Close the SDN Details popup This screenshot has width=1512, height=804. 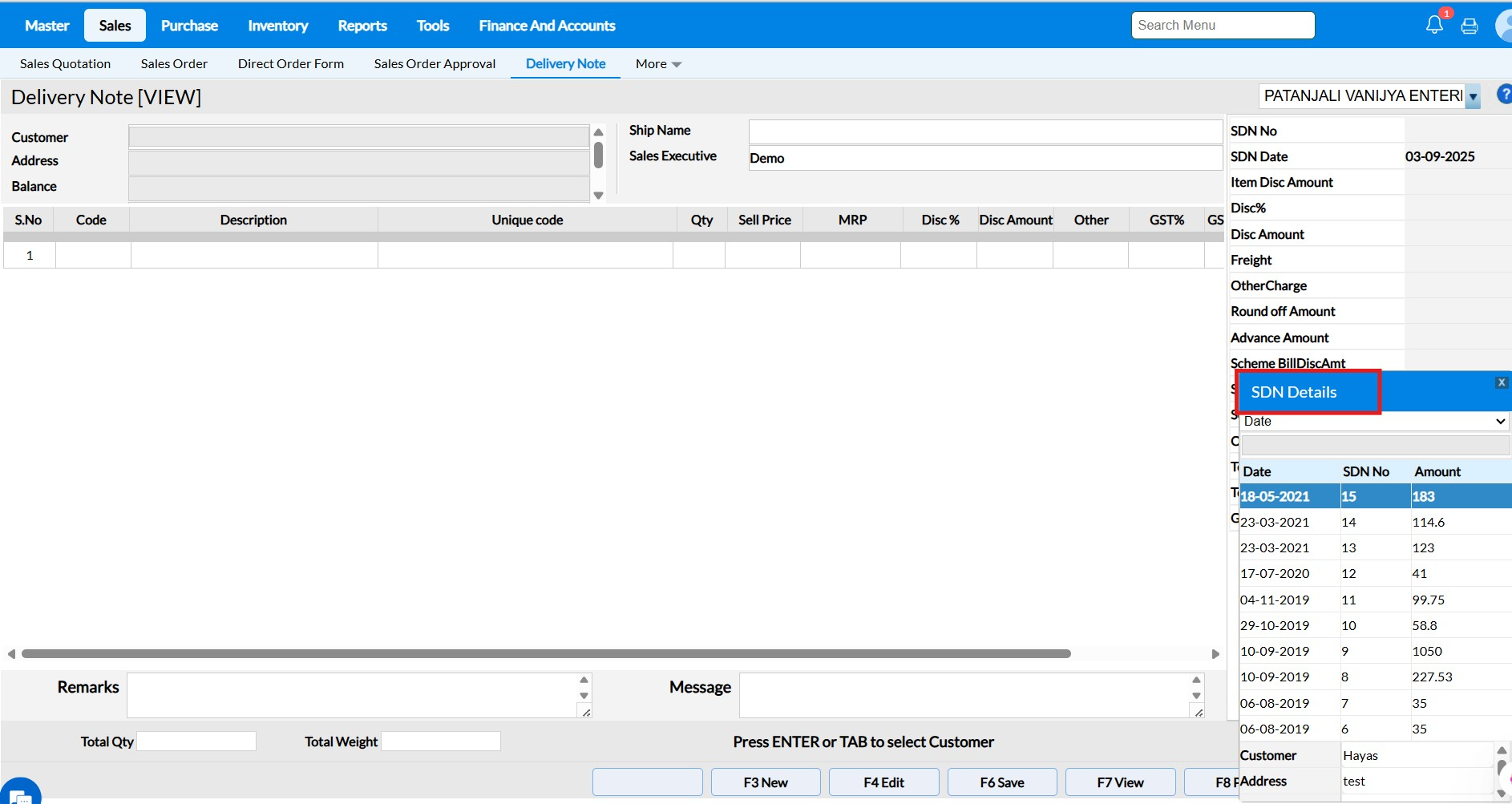click(1502, 382)
